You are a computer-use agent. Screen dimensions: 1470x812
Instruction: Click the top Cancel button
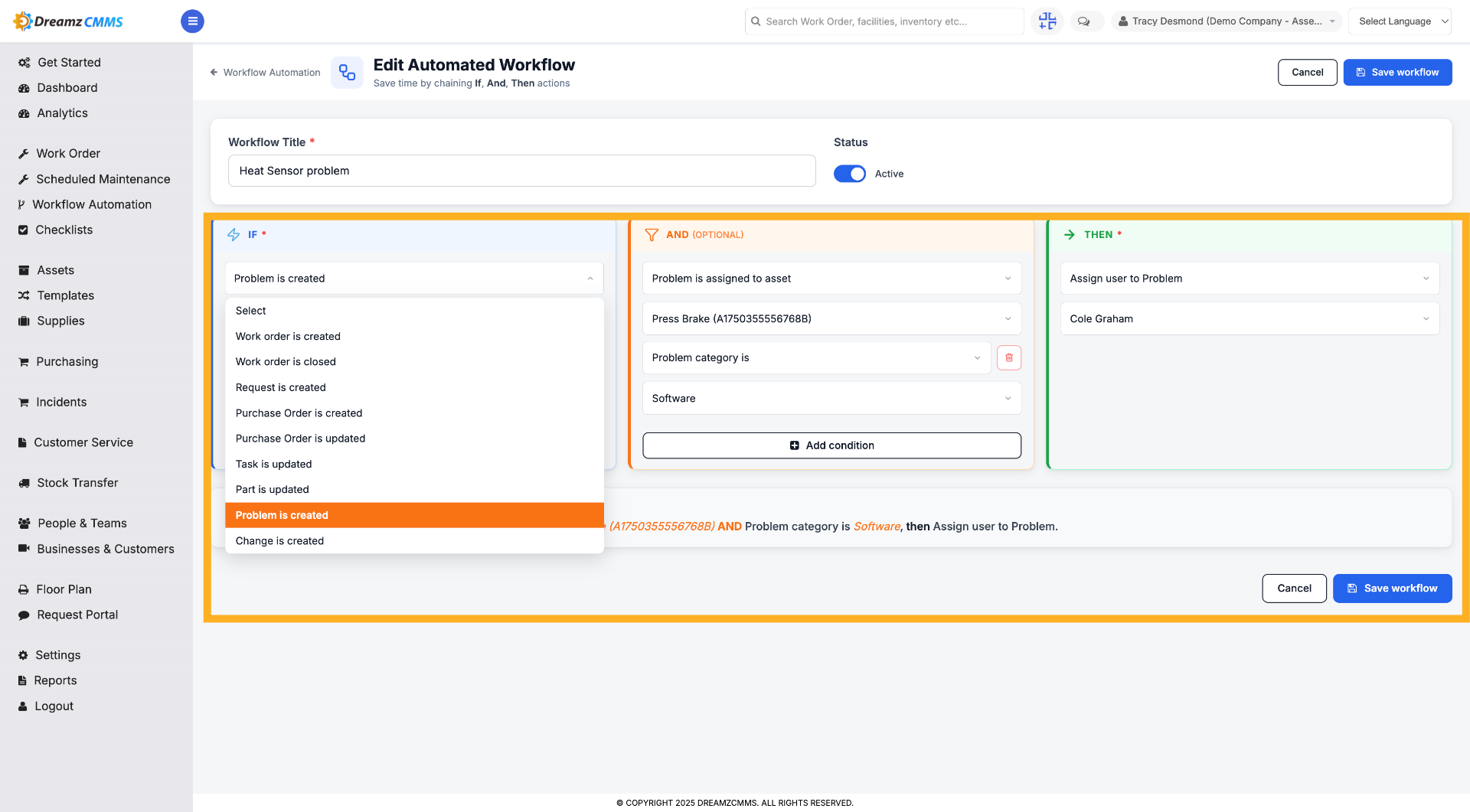(1307, 73)
